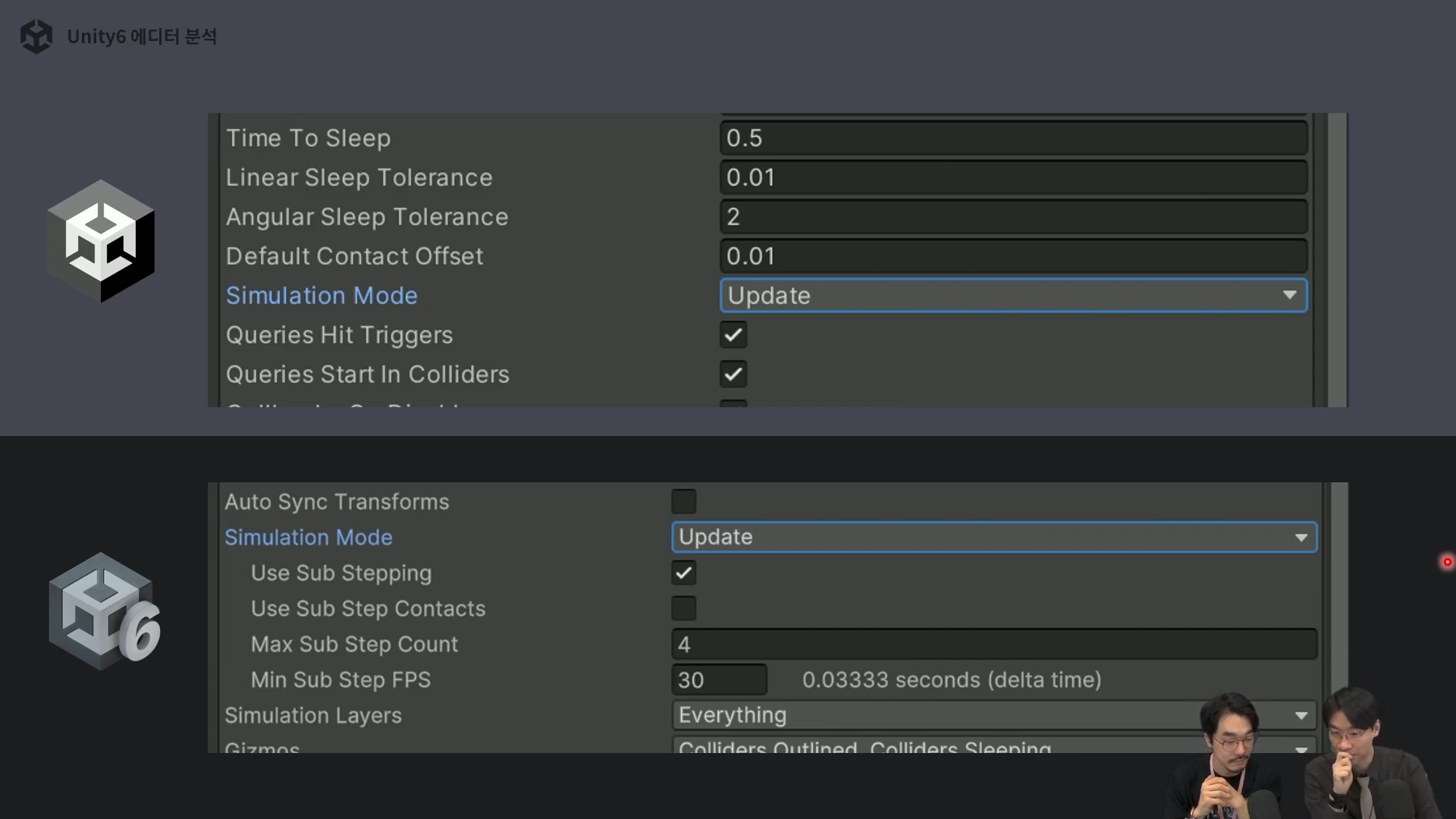Image resolution: width=1456 pixels, height=819 pixels.
Task: Click Max Sub Step Count field
Action: tap(993, 645)
